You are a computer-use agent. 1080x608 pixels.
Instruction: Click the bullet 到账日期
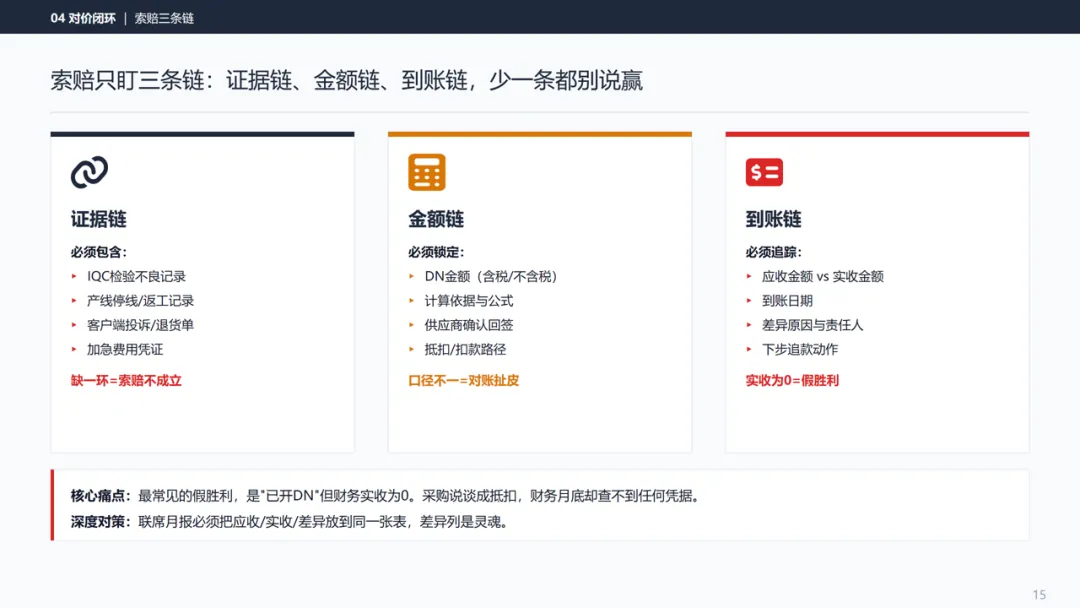click(x=787, y=301)
